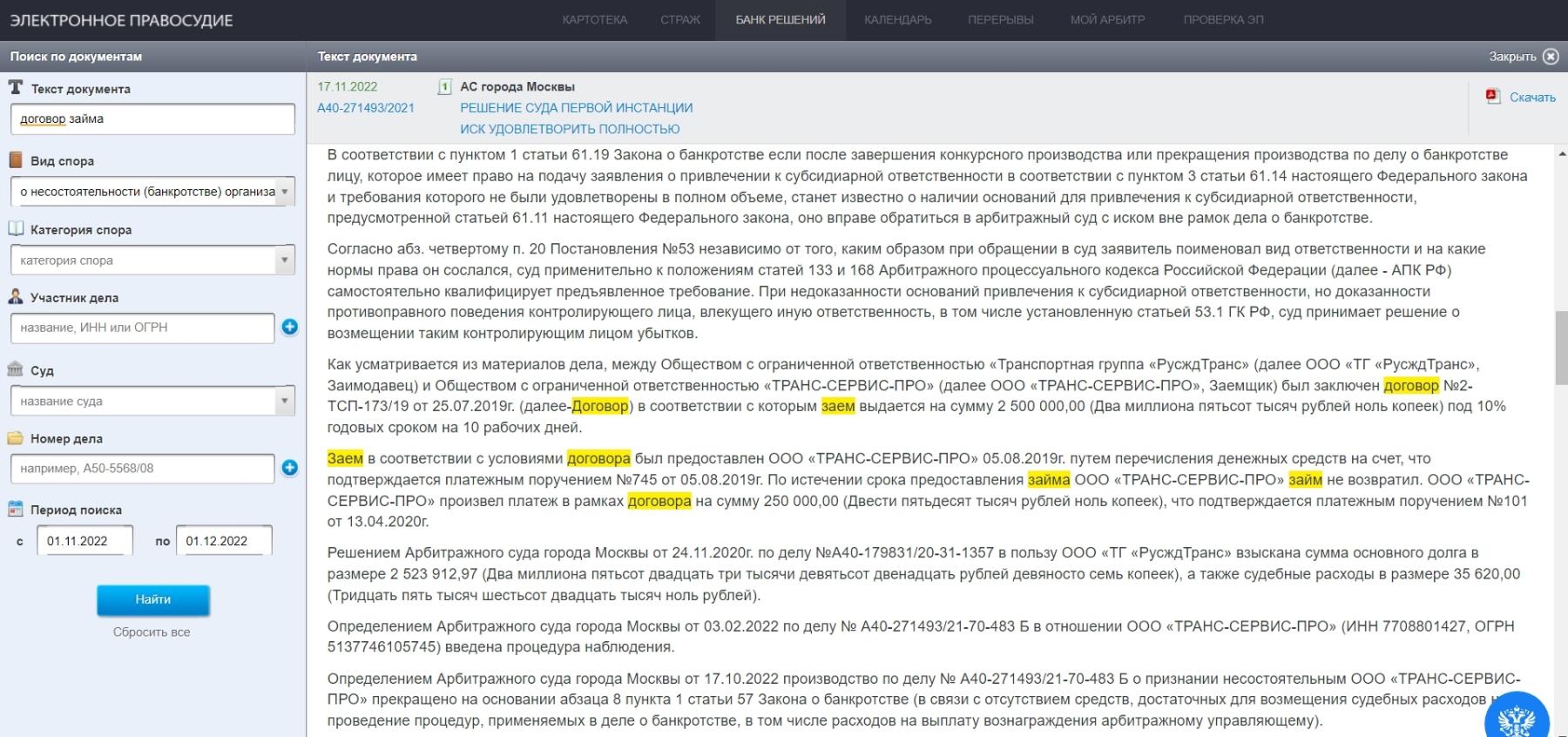Click the АС города Москвы court name
The image size is (1568, 737).
pyautogui.click(x=517, y=87)
